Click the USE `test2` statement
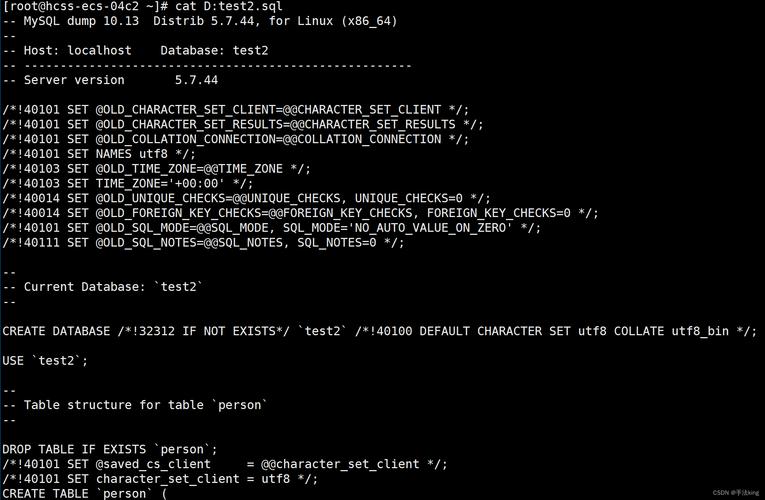The height and width of the screenshot is (500, 765). (45, 360)
